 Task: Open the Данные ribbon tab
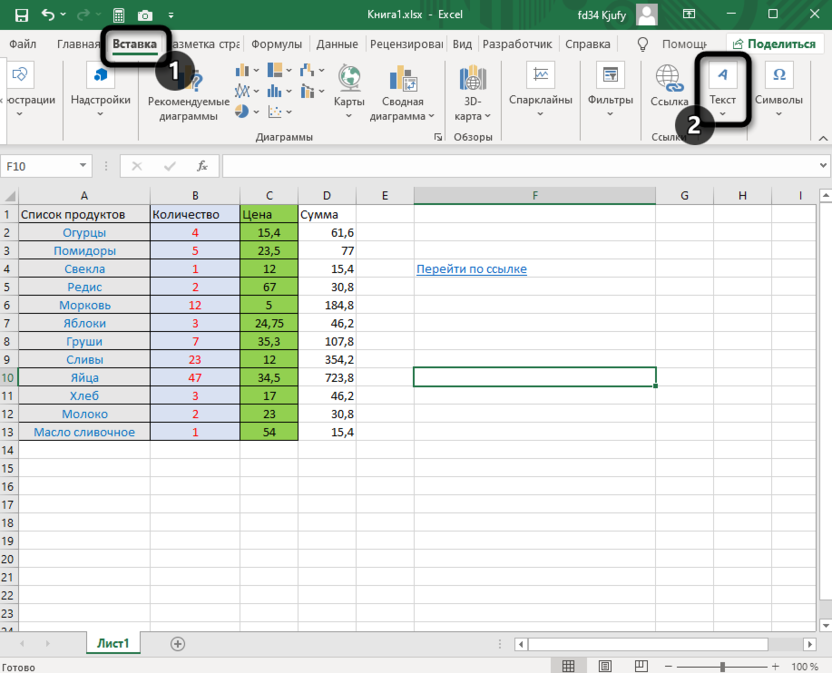pos(337,44)
